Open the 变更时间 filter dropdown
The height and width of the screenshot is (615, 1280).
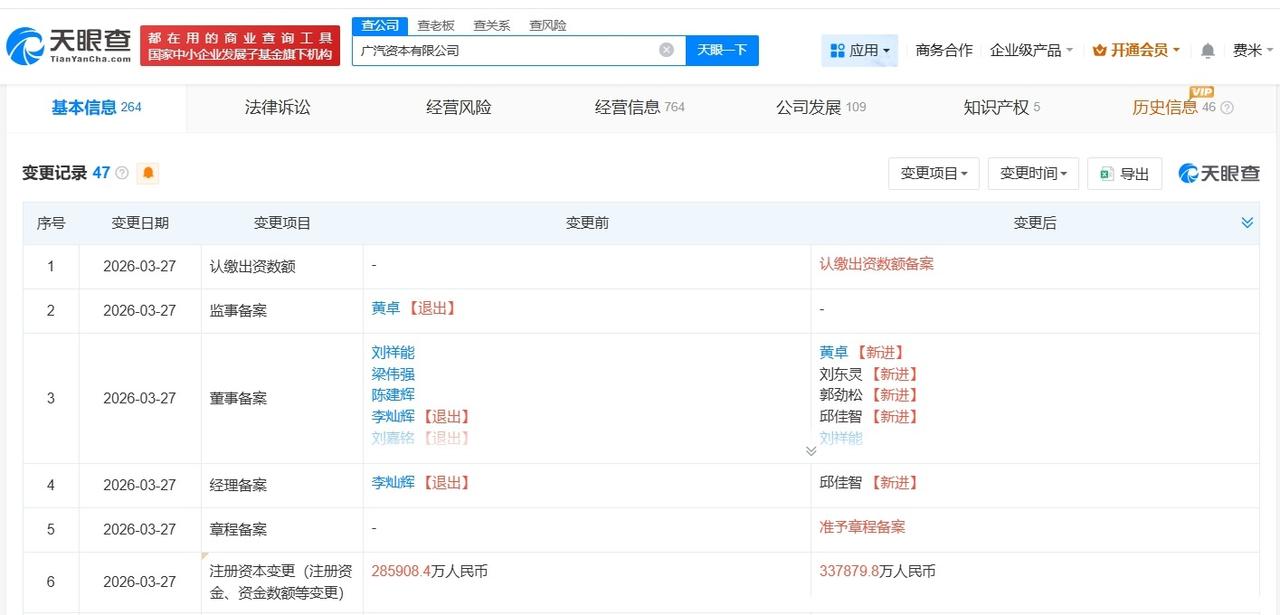1032,173
